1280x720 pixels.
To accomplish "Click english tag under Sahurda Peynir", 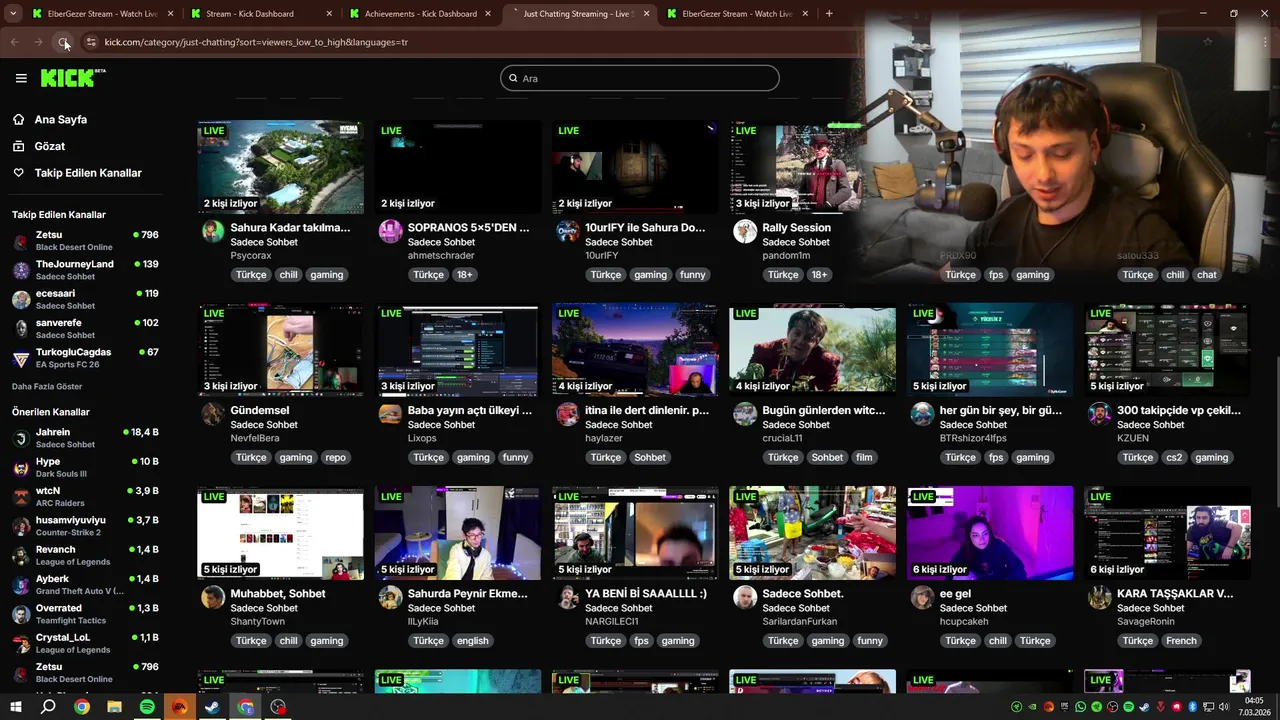I will click(472, 641).
